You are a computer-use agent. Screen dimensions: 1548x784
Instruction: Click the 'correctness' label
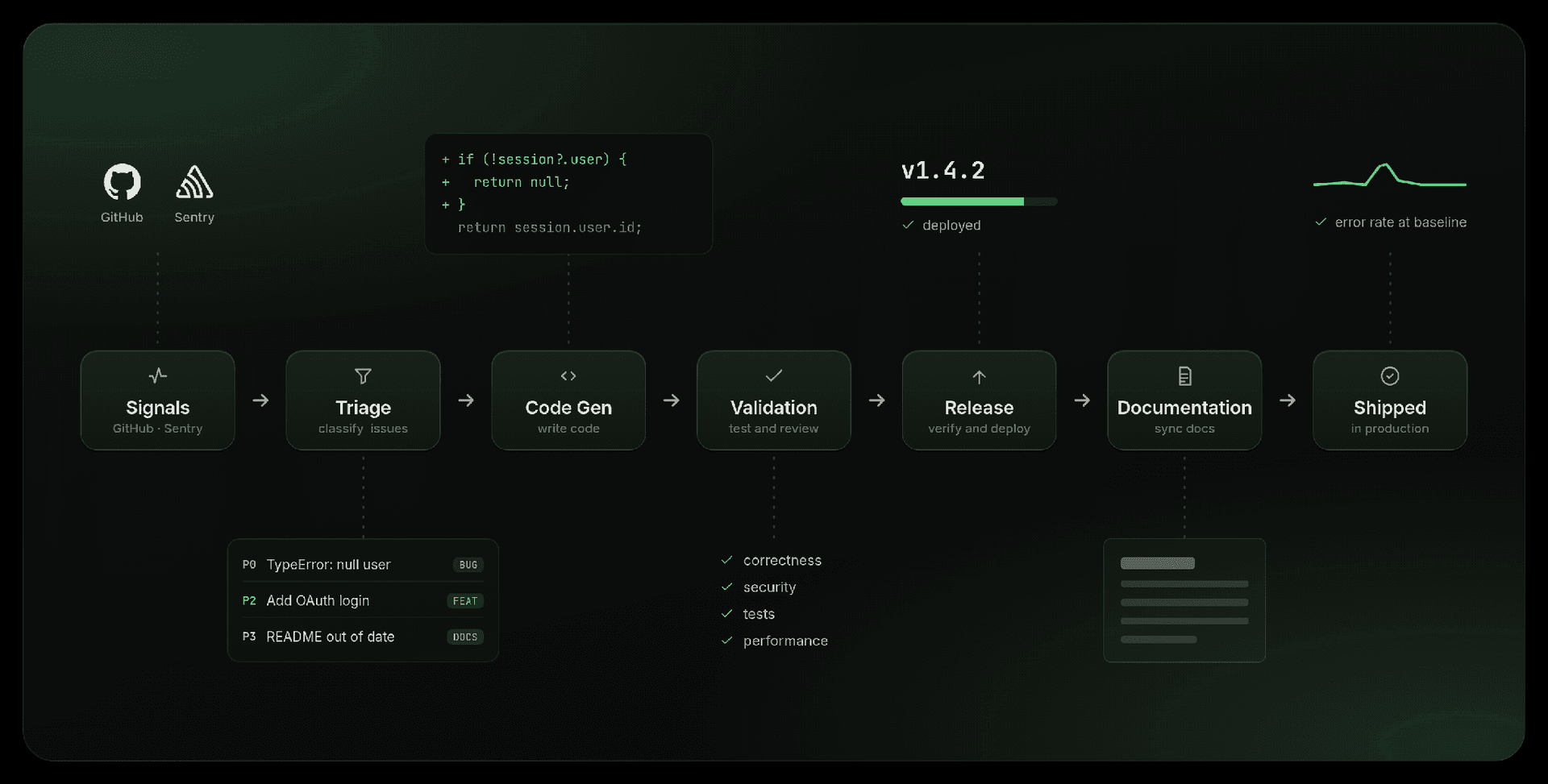782,560
